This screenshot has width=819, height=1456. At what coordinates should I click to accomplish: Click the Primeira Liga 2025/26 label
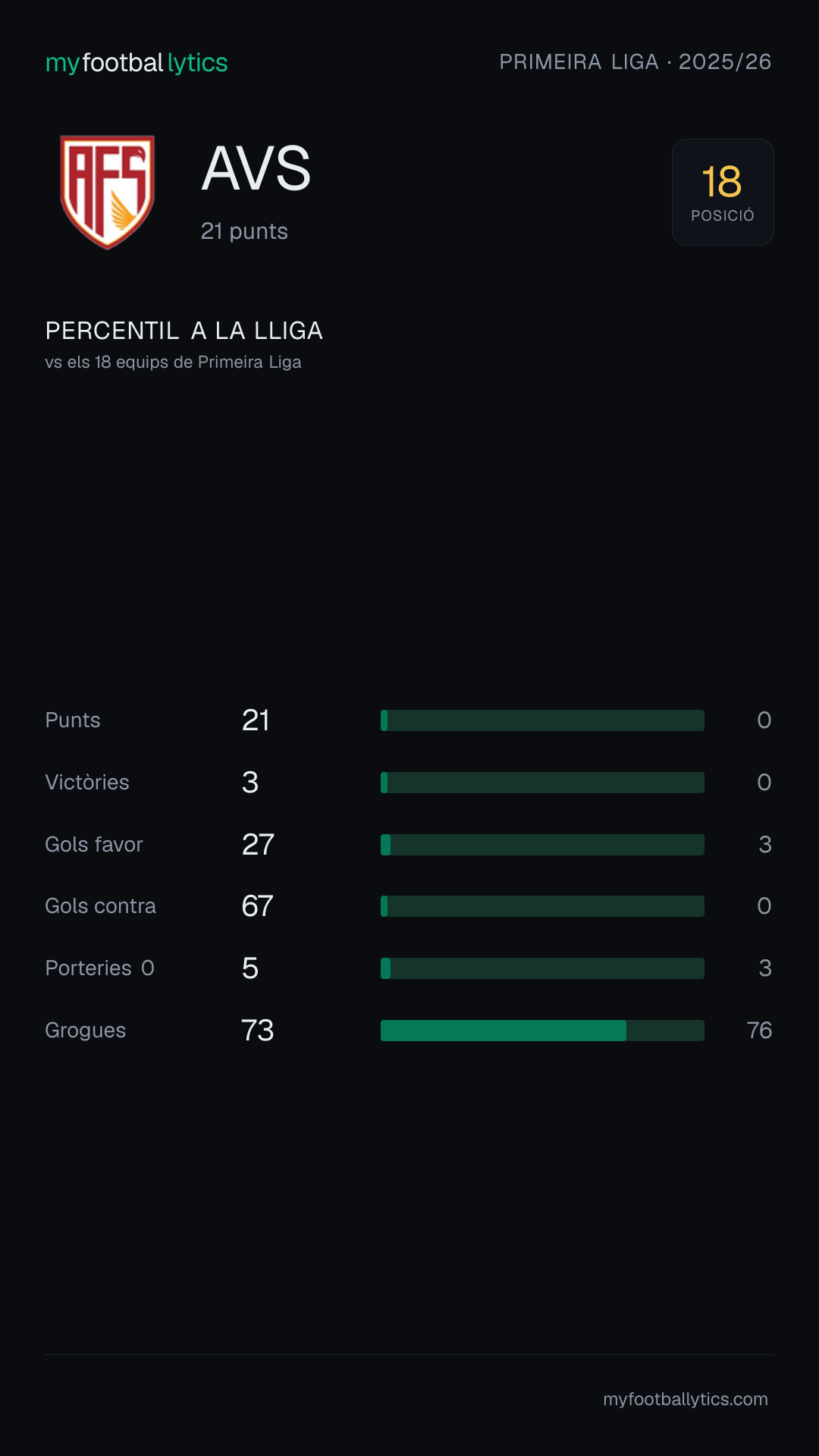(635, 61)
